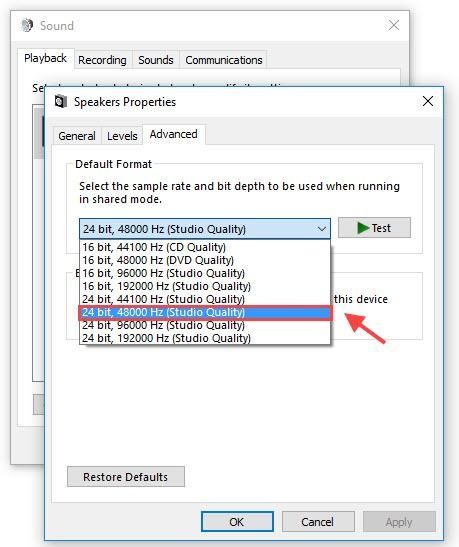The width and height of the screenshot is (459, 547).
Task: Confirm with the OK button
Action: [x=237, y=522]
